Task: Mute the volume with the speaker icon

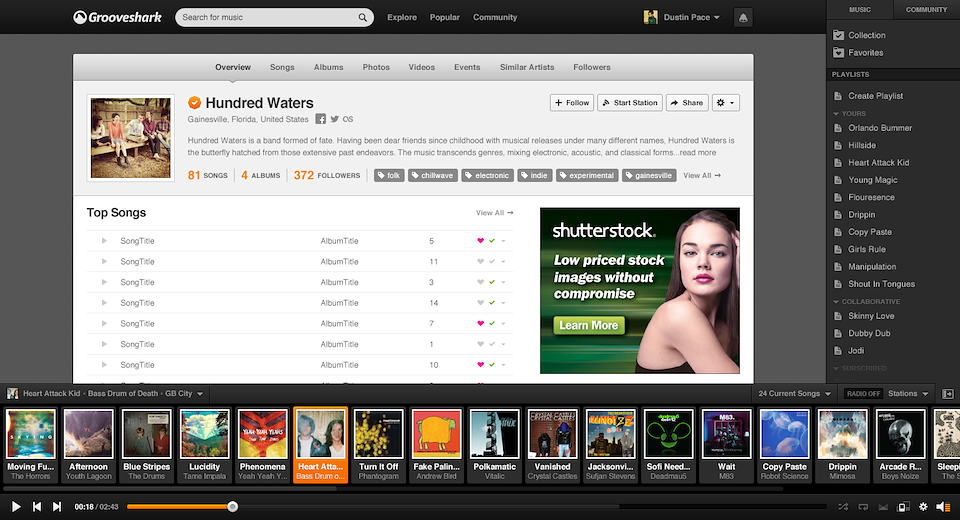Action: 941,507
